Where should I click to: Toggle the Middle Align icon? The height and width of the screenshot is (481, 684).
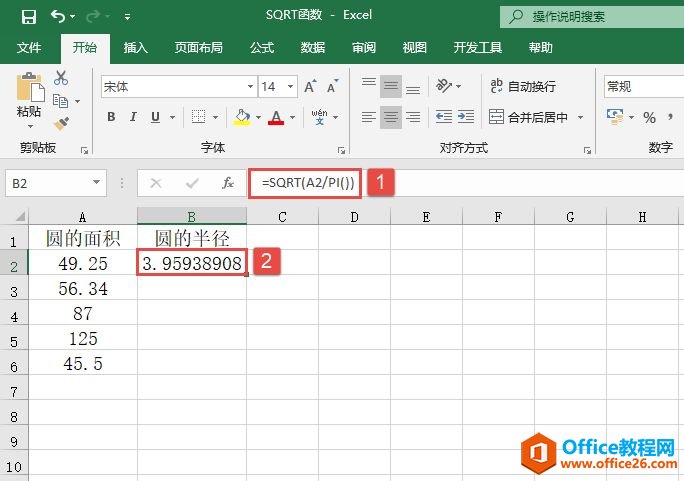tap(390, 86)
